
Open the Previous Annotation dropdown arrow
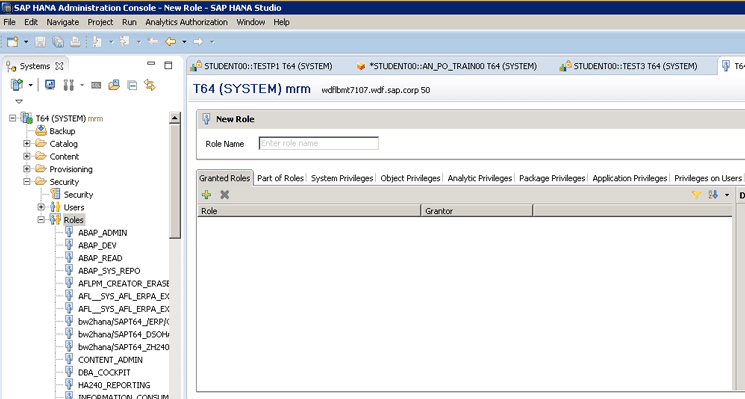pyautogui.click(x=139, y=42)
